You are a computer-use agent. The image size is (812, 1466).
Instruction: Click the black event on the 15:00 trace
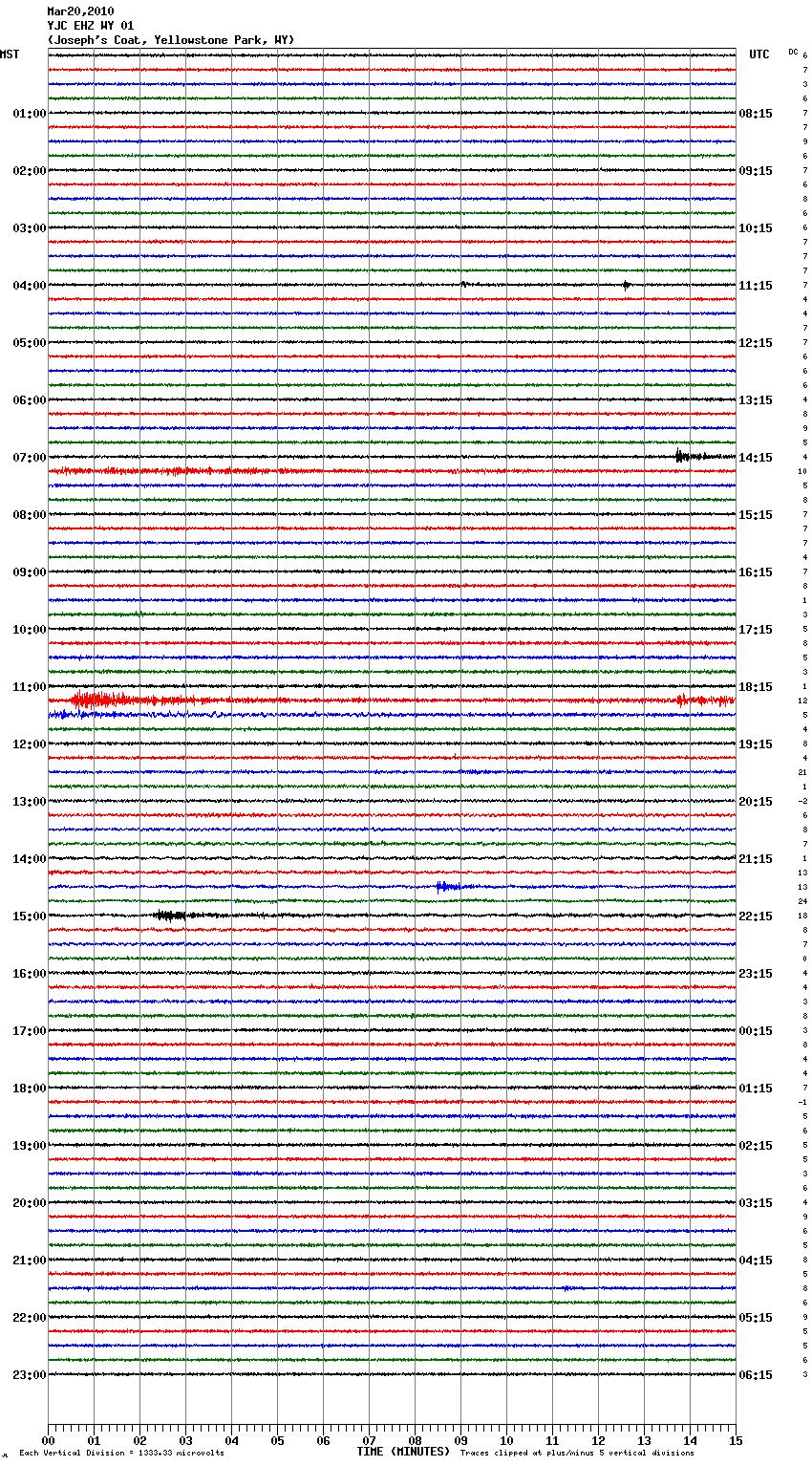point(172,916)
